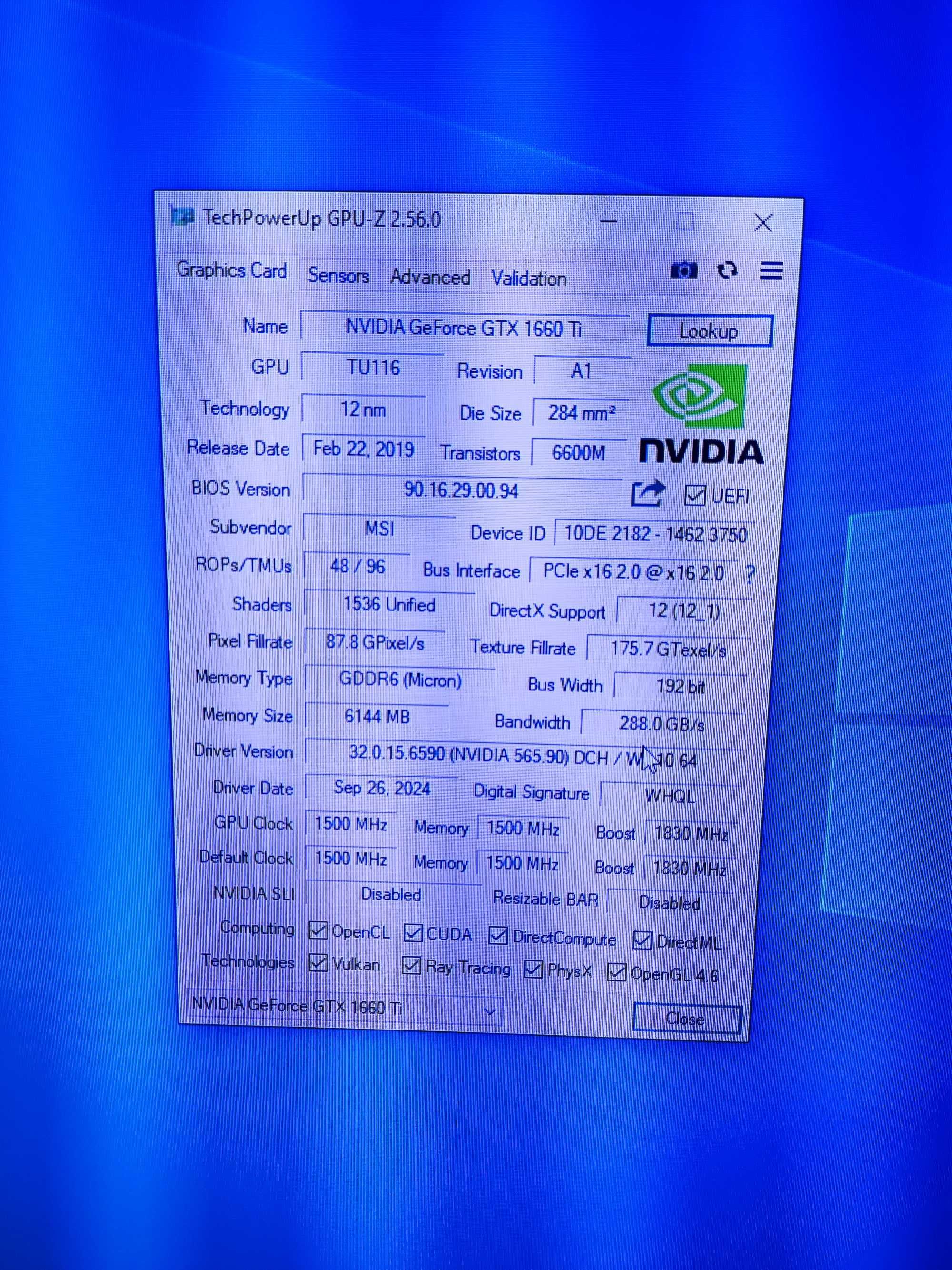This screenshot has width=952, height=1270.
Task: Click the GPU field showing TU116
Action: 372,368
